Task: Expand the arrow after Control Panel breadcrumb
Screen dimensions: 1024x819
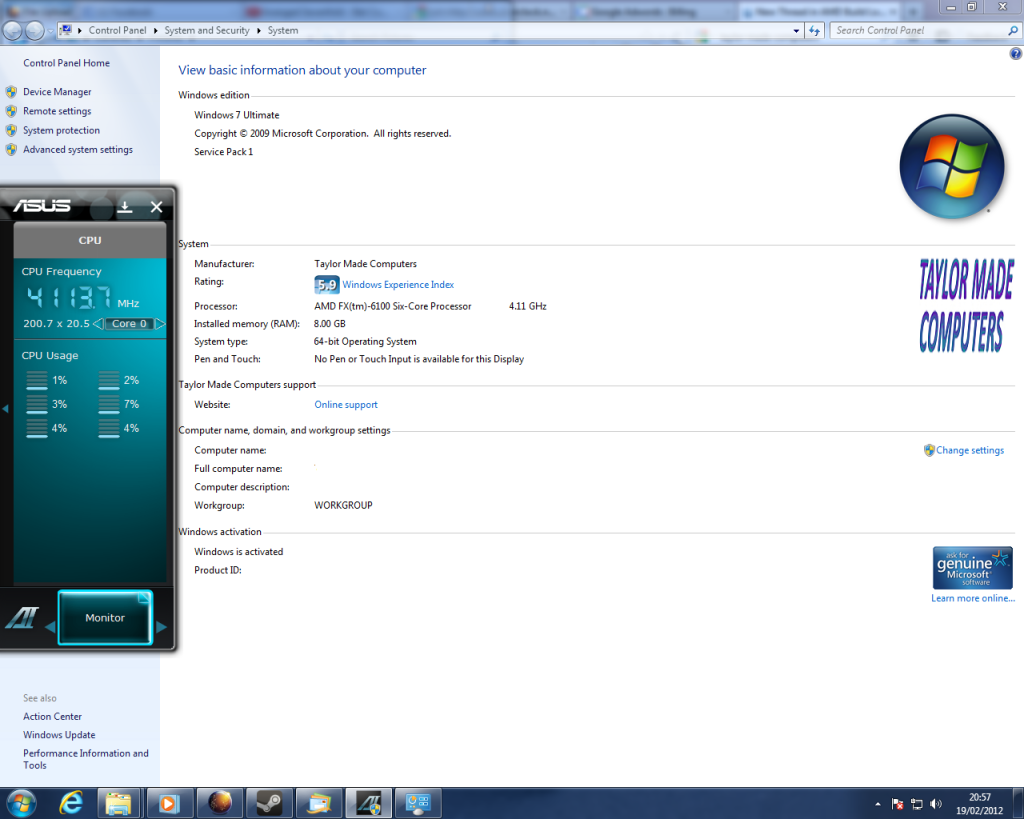Action: click(x=155, y=31)
